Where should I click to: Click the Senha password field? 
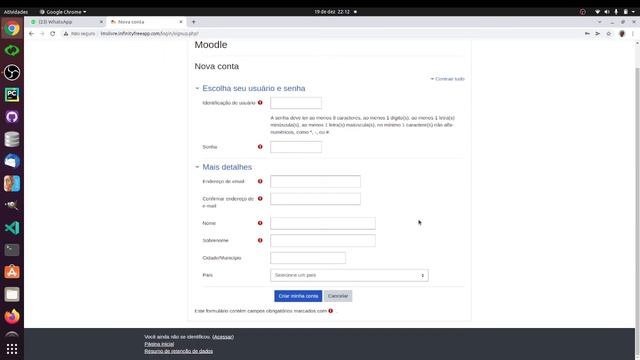(296, 147)
